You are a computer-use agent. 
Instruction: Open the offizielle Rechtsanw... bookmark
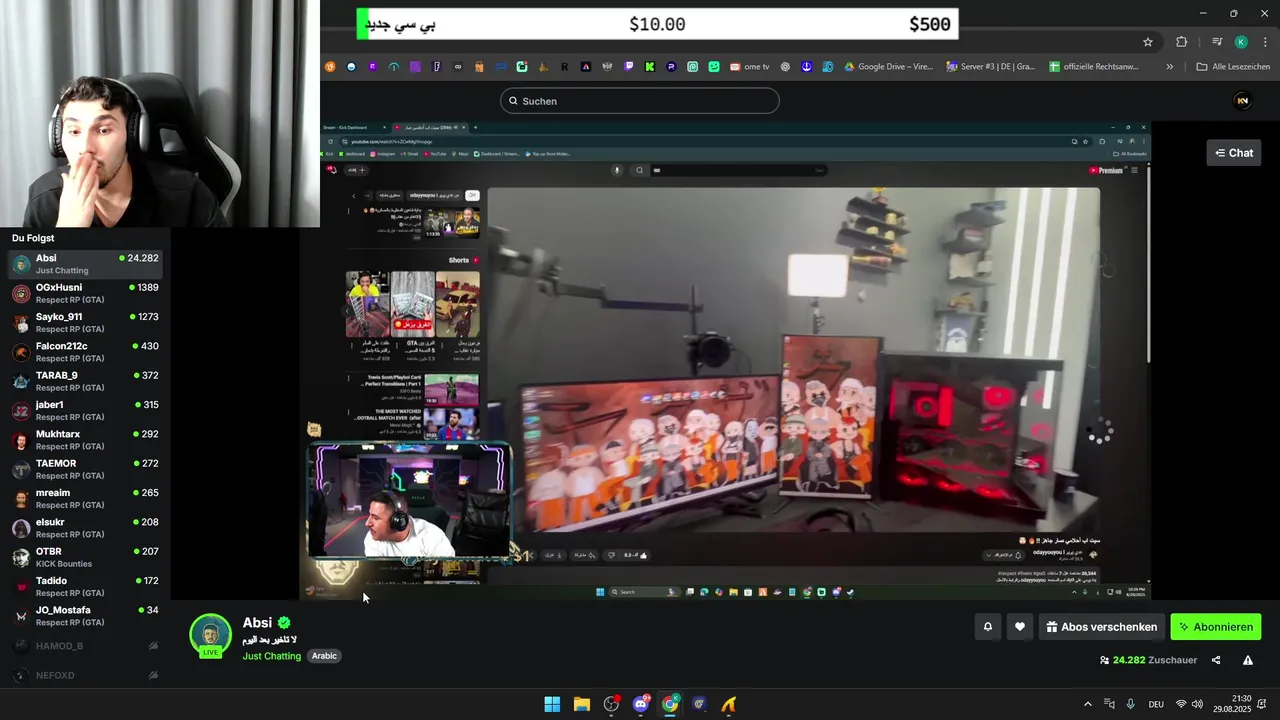point(1094,67)
